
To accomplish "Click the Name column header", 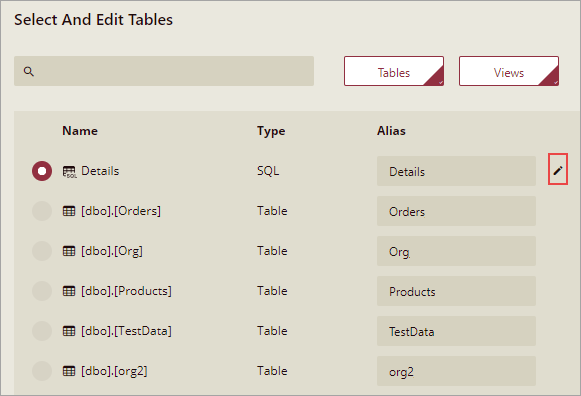I will pos(80,131).
